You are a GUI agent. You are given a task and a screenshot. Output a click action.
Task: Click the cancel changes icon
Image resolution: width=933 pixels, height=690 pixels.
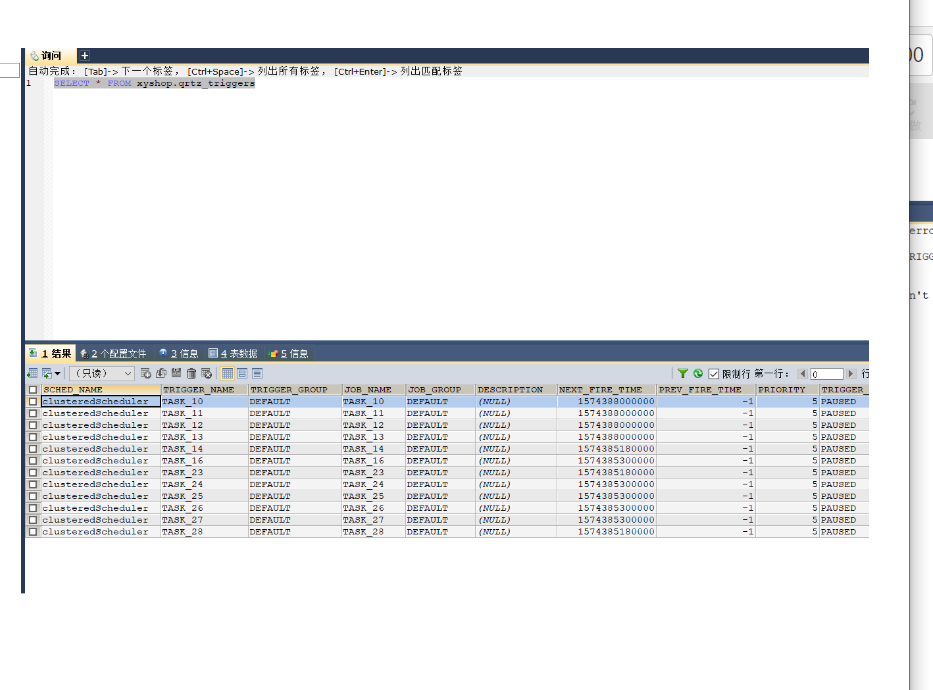206,374
